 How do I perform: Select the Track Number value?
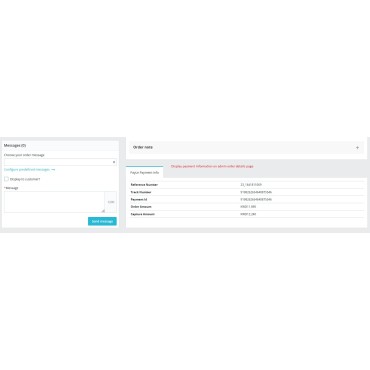(256, 192)
